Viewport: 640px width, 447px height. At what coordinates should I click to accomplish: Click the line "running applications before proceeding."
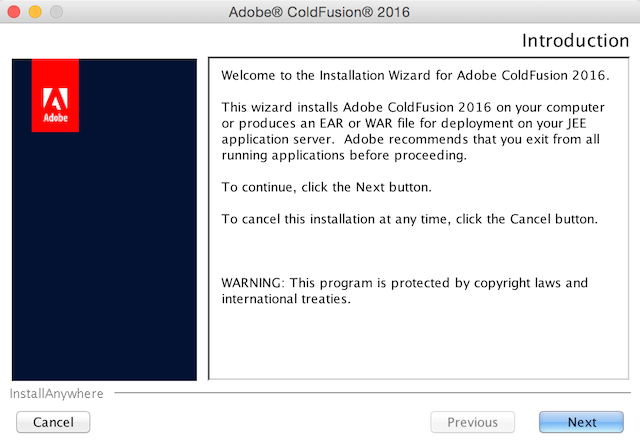pyautogui.click(x=344, y=156)
